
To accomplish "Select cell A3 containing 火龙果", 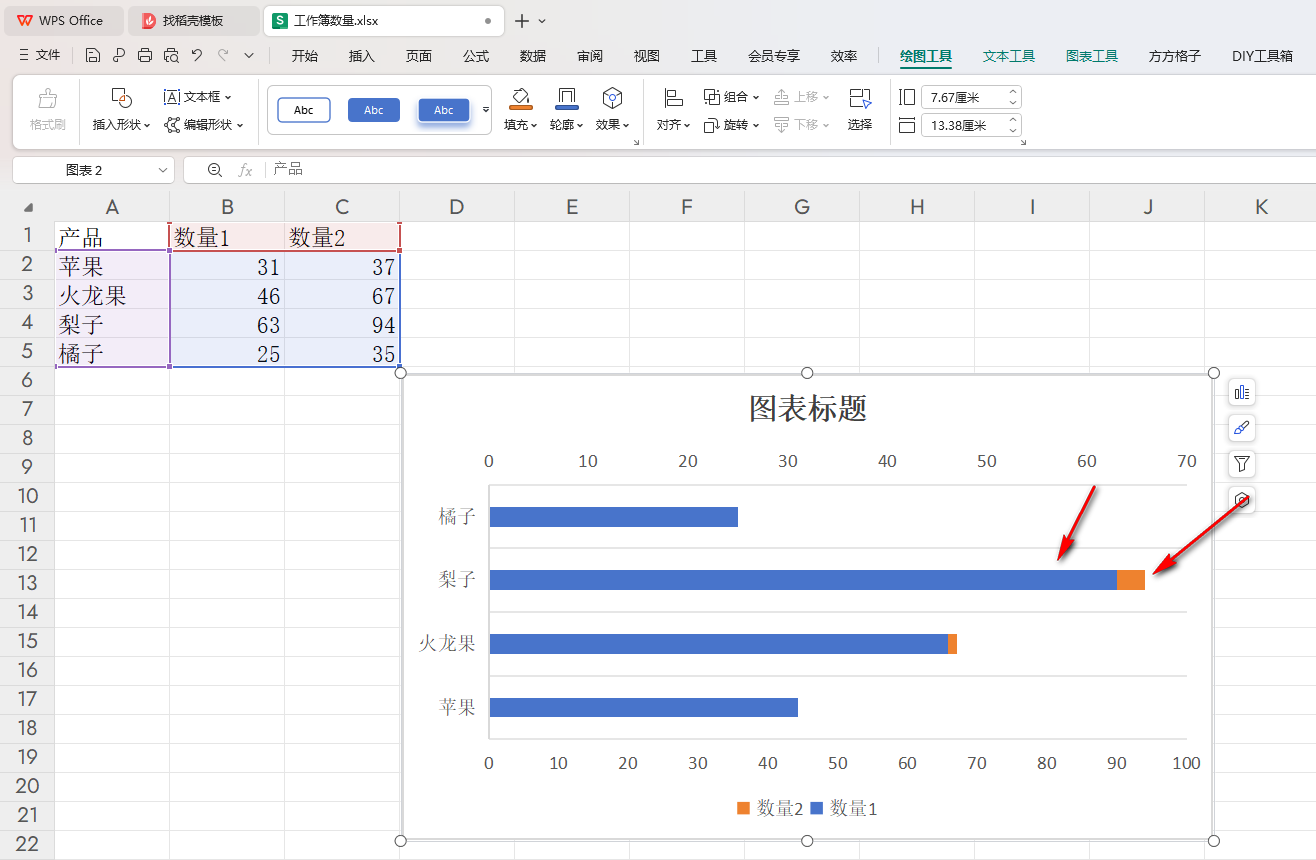I will click(112, 295).
